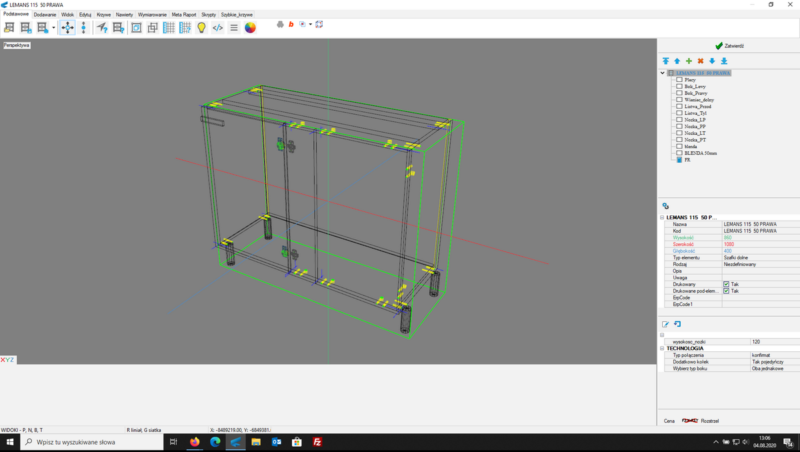Click the Zatwierdź confirm button
Screen dimensions: 800x452
[x=728, y=46]
